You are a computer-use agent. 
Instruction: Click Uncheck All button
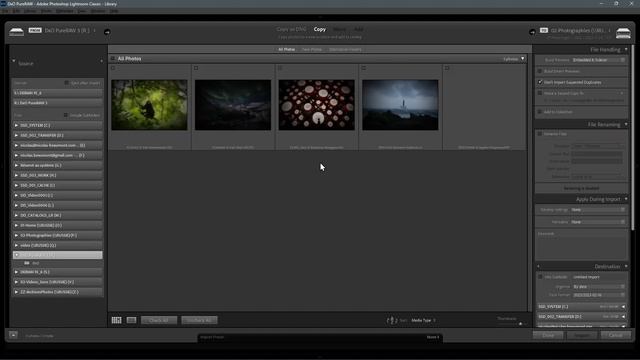[x=199, y=320]
